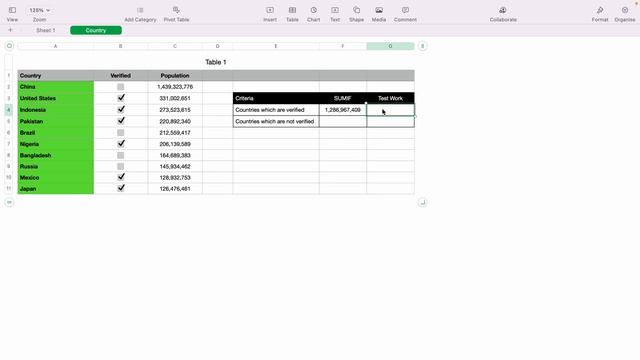Click the Table 1 title
The image size is (640, 360).
pyautogui.click(x=216, y=62)
